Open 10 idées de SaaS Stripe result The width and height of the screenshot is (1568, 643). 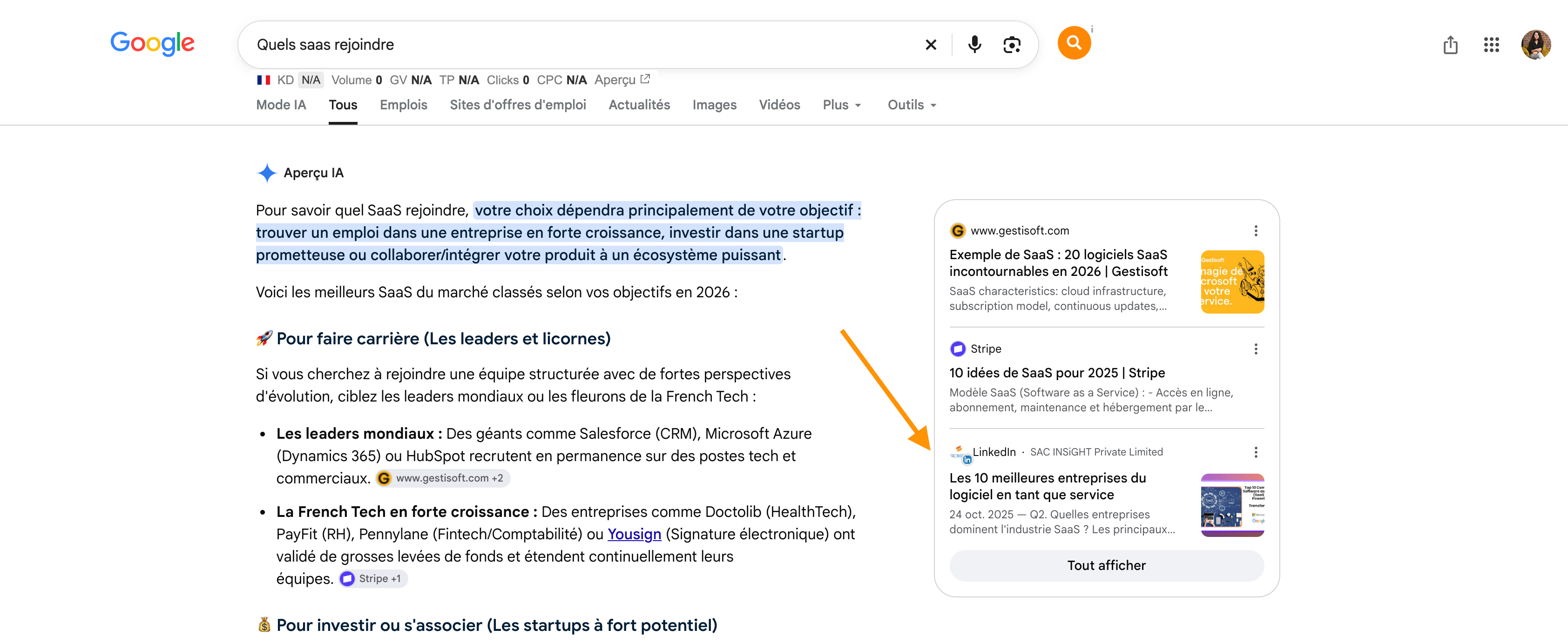[1057, 373]
